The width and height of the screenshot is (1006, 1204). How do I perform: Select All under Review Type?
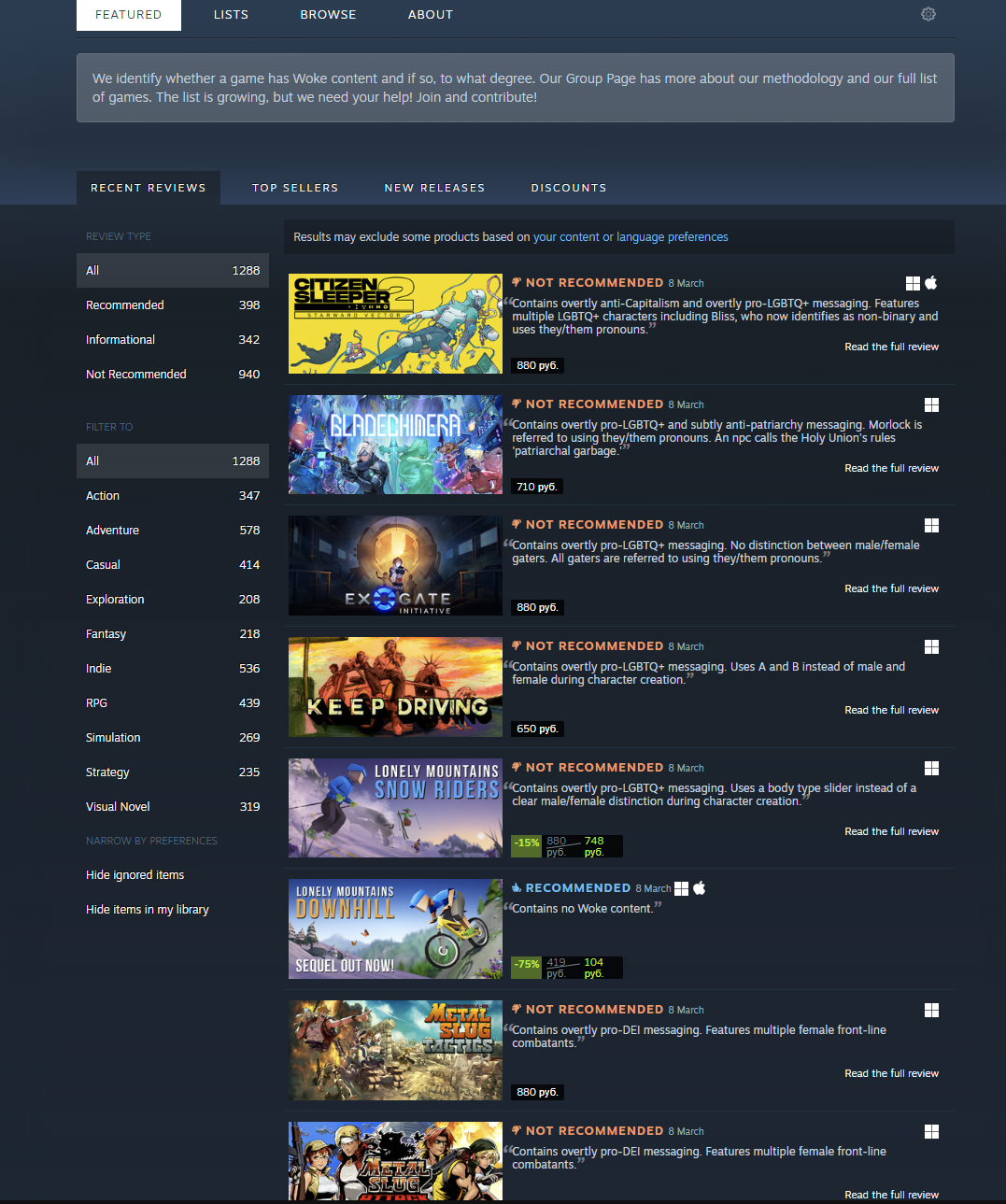click(173, 270)
